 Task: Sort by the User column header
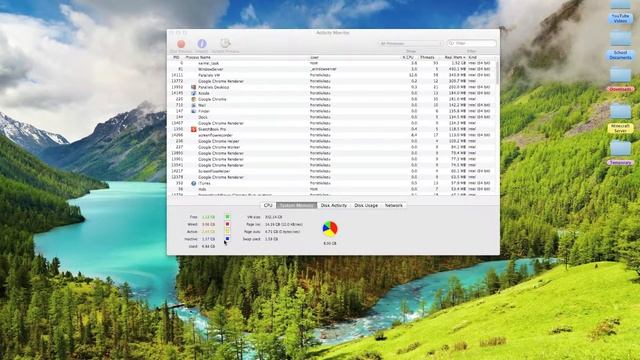tap(354, 58)
